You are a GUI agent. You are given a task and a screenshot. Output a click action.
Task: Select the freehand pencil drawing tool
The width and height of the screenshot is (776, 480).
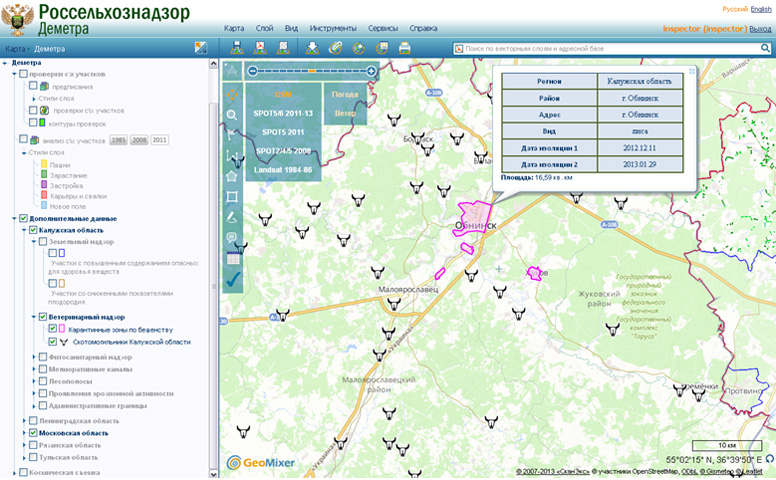click(x=232, y=217)
